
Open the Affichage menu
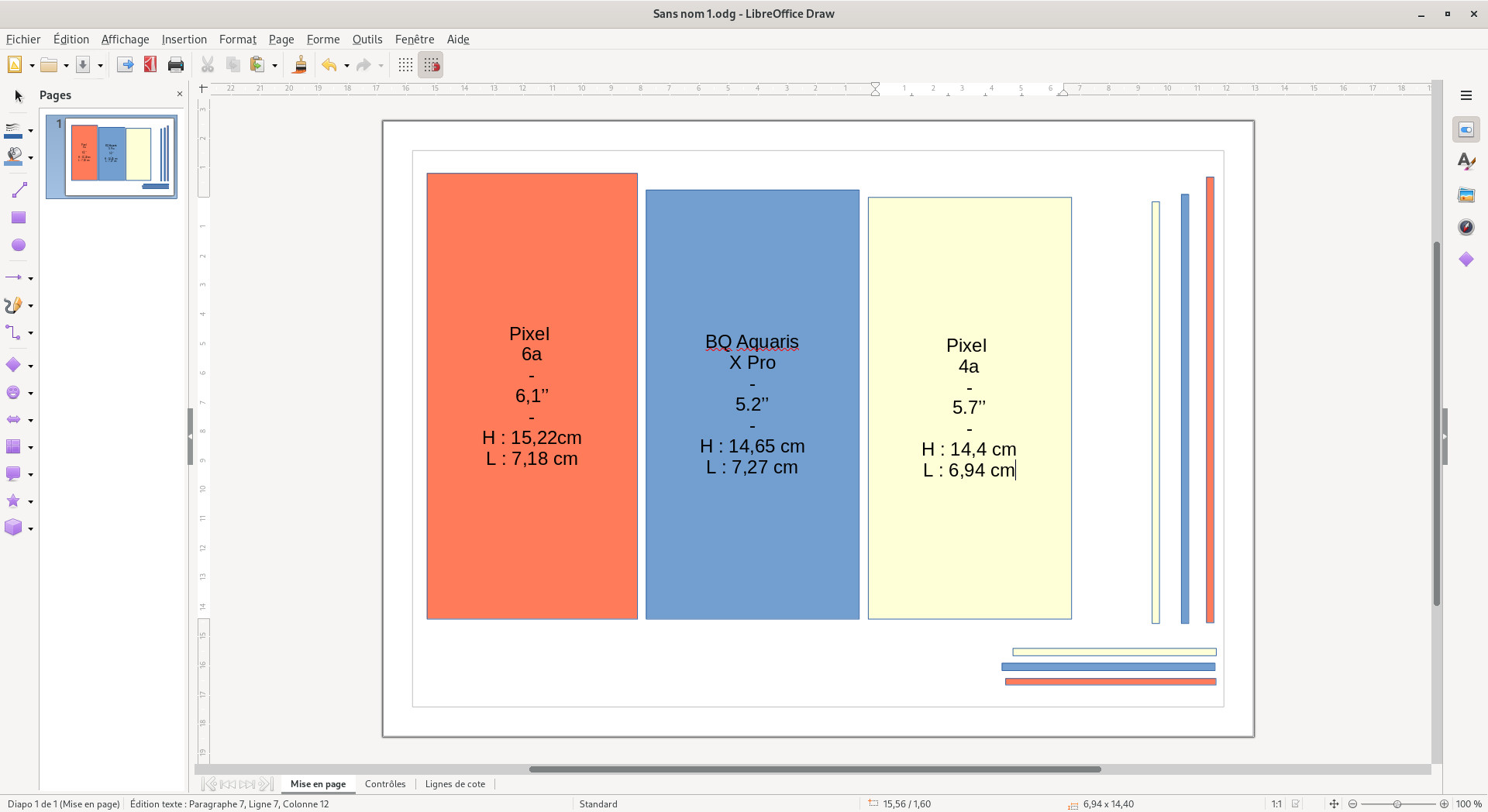[x=125, y=40]
